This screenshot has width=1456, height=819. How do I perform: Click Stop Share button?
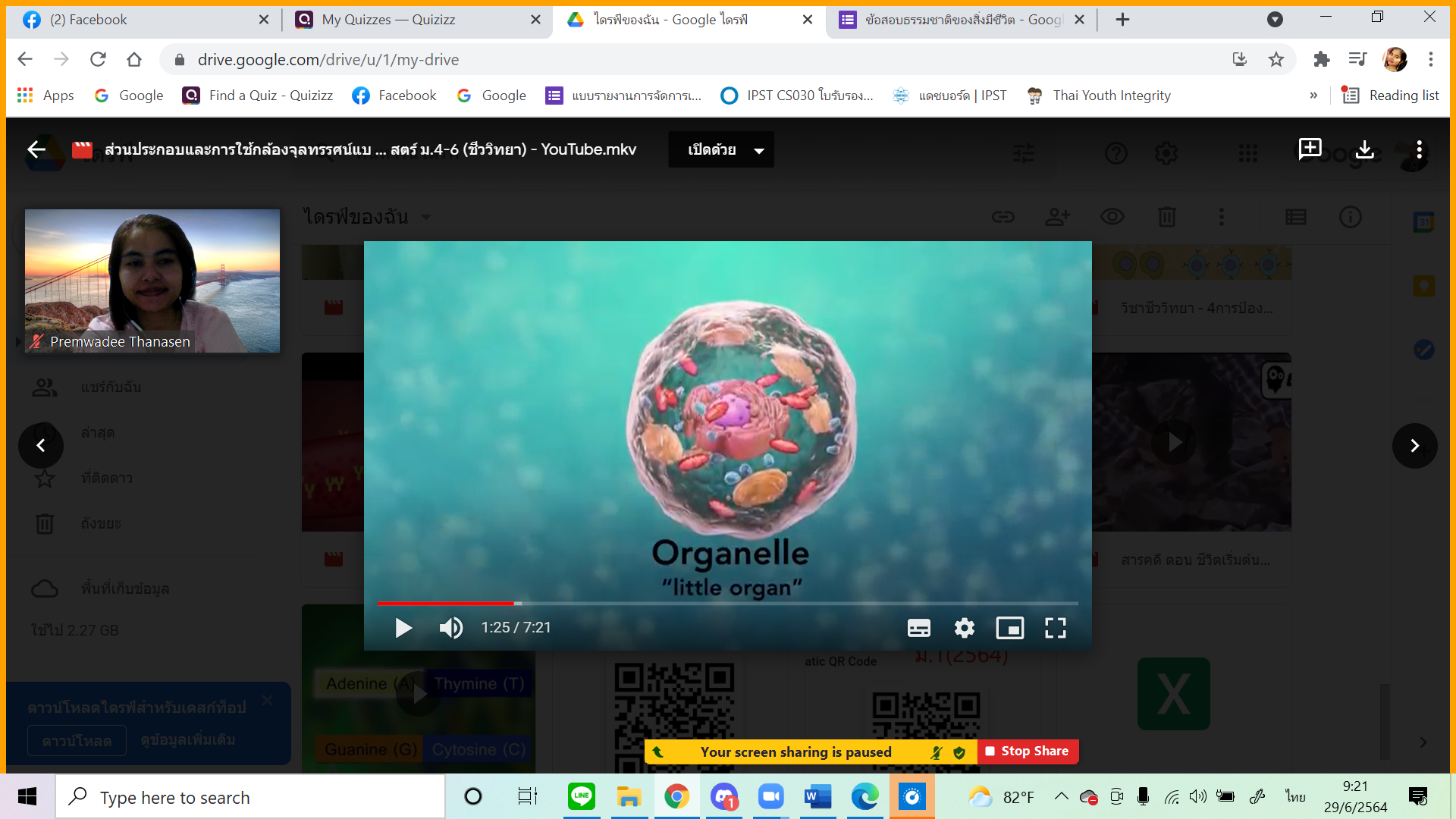(x=1028, y=752)
